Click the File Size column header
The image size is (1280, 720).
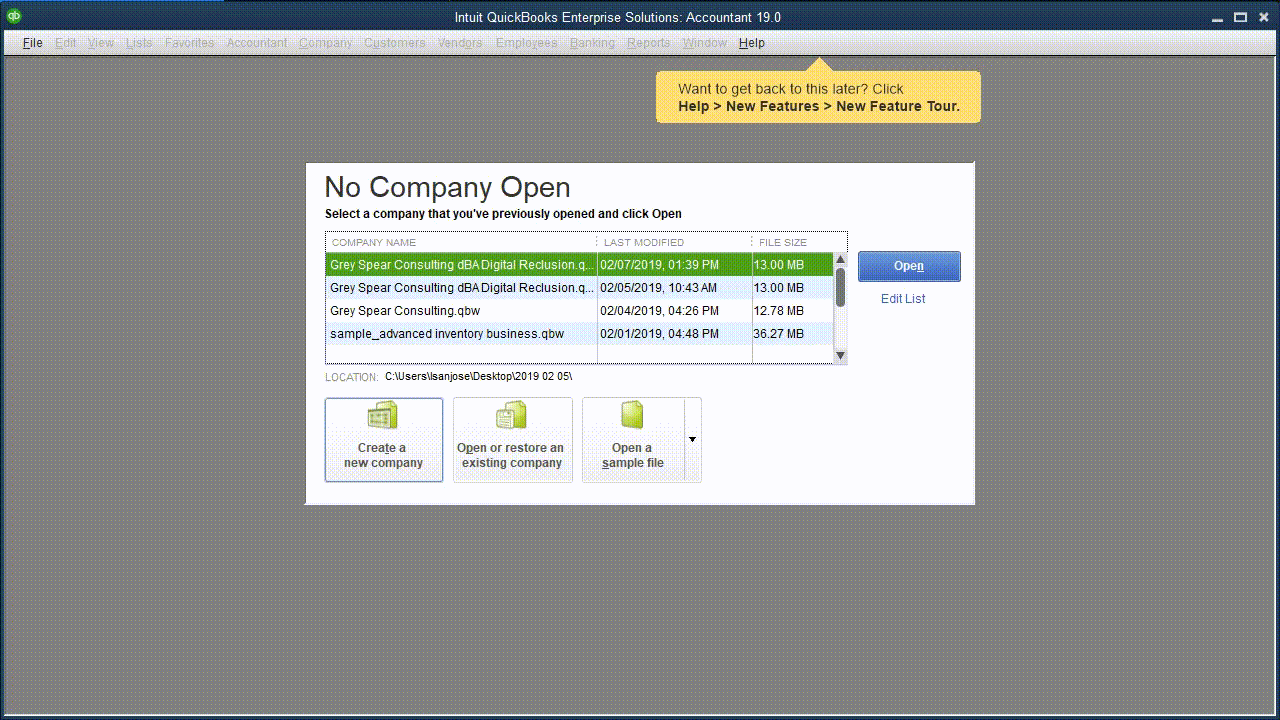(799, 243)
